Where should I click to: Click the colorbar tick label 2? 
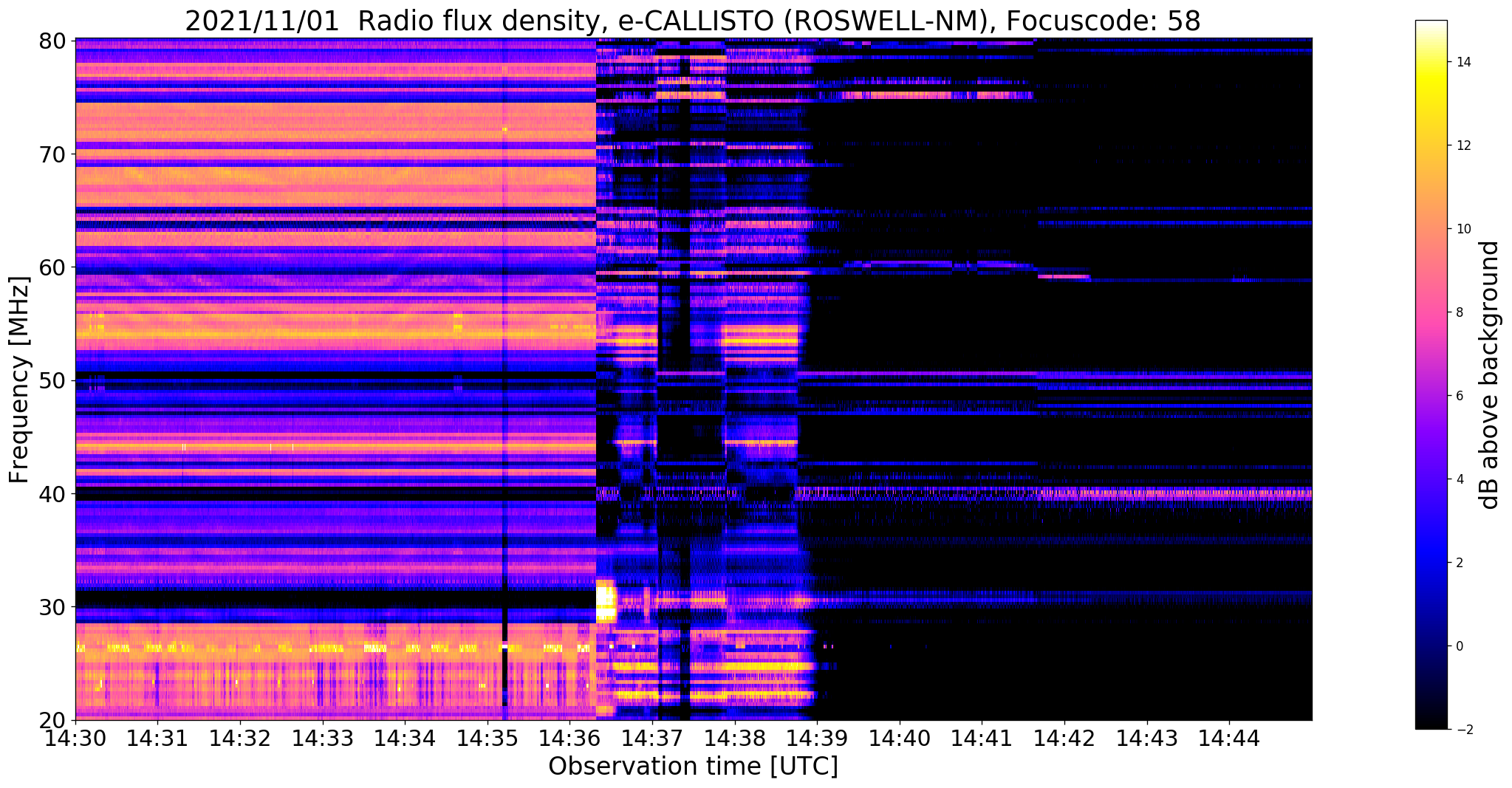tap(1458, 563)
